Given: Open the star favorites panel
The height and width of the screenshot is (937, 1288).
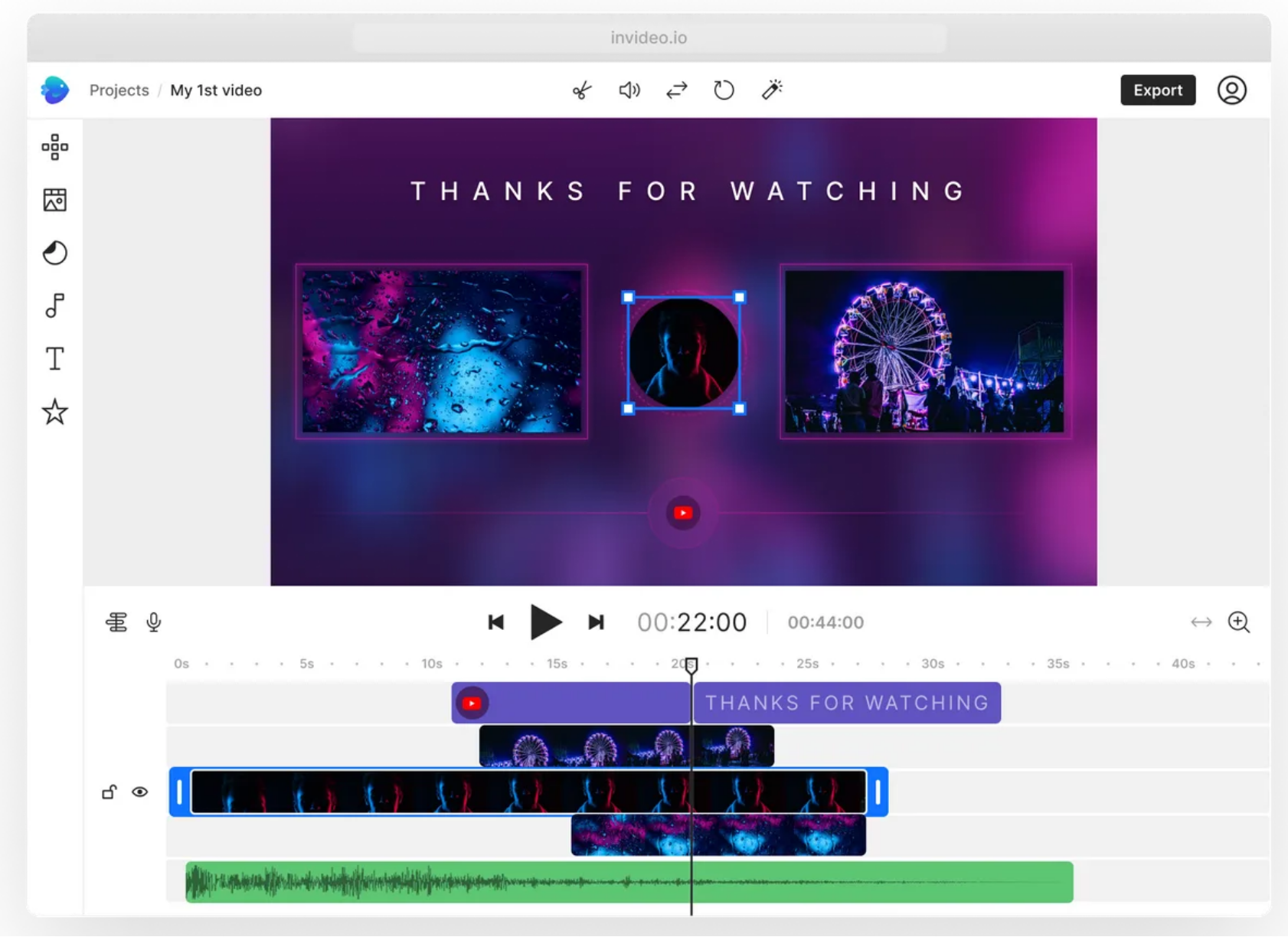Looking at the screenshot, I should (55, 412).
